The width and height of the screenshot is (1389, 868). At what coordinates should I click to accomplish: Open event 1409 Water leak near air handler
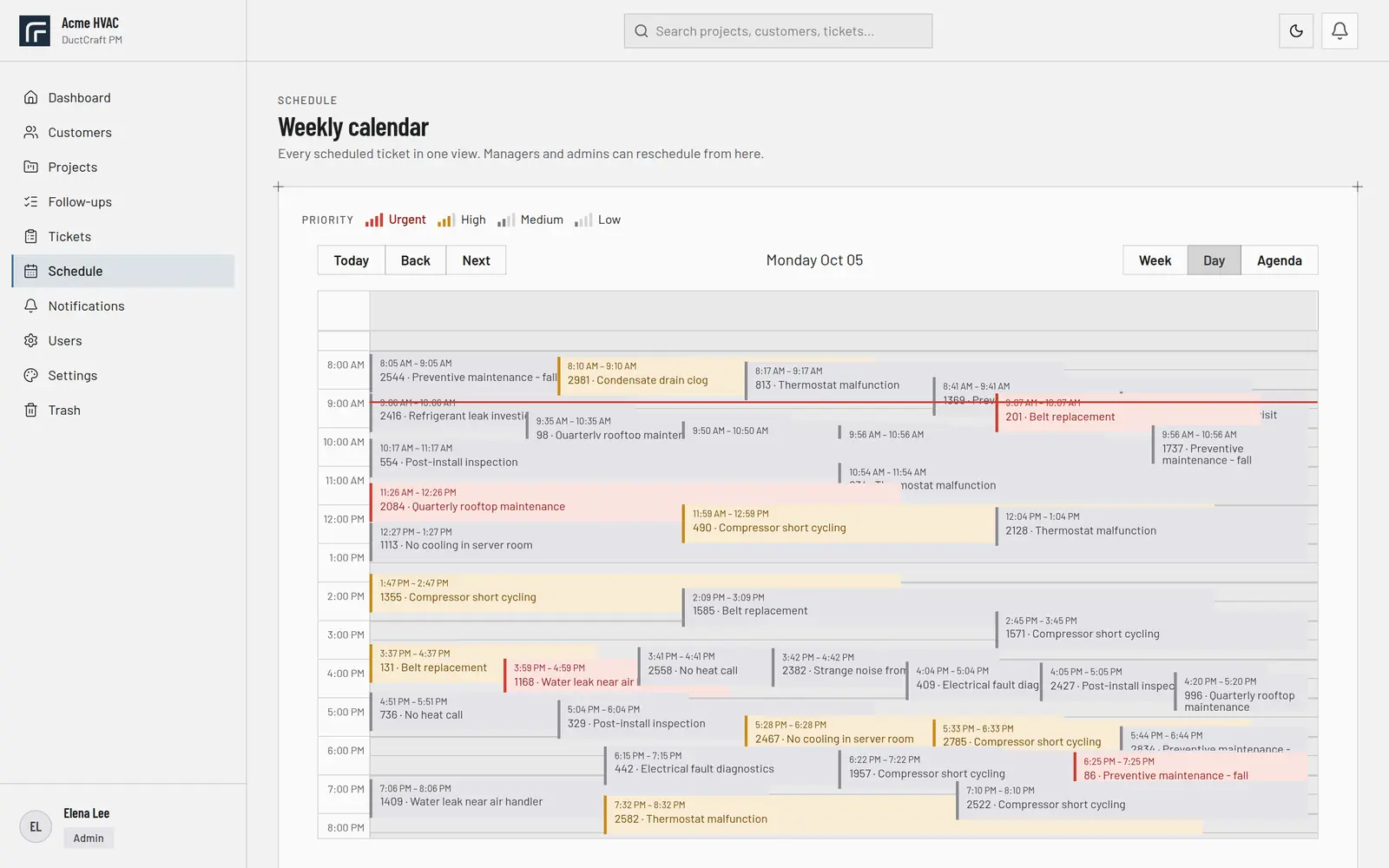pos(486,799)
